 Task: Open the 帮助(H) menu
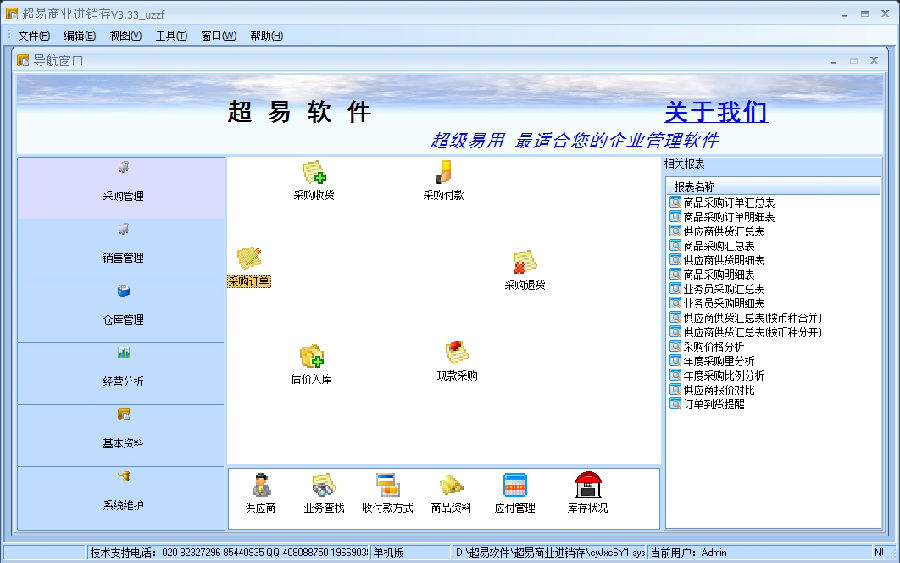coord(266,36)
